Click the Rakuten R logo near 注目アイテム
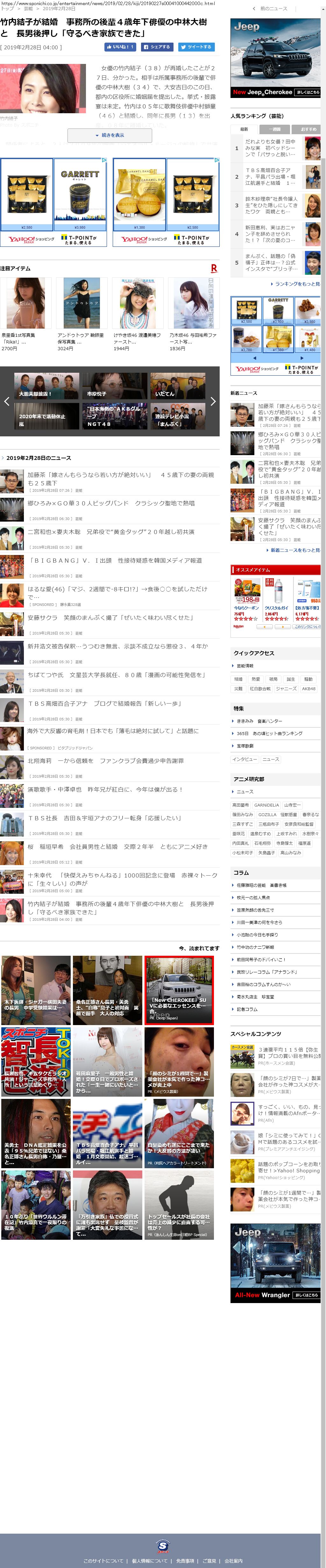 [213, 268]
